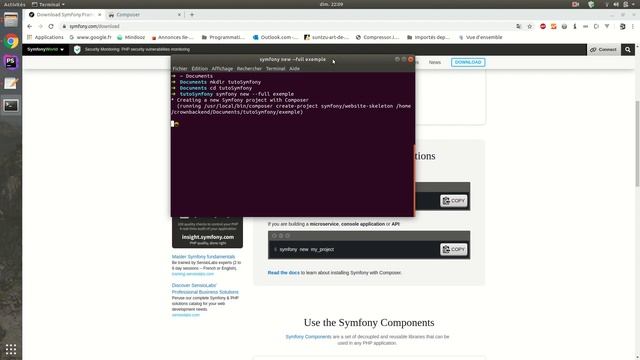Open Programmati... bookmarks folder
Viewport: 640px width, 360px height.
point(223,37)
